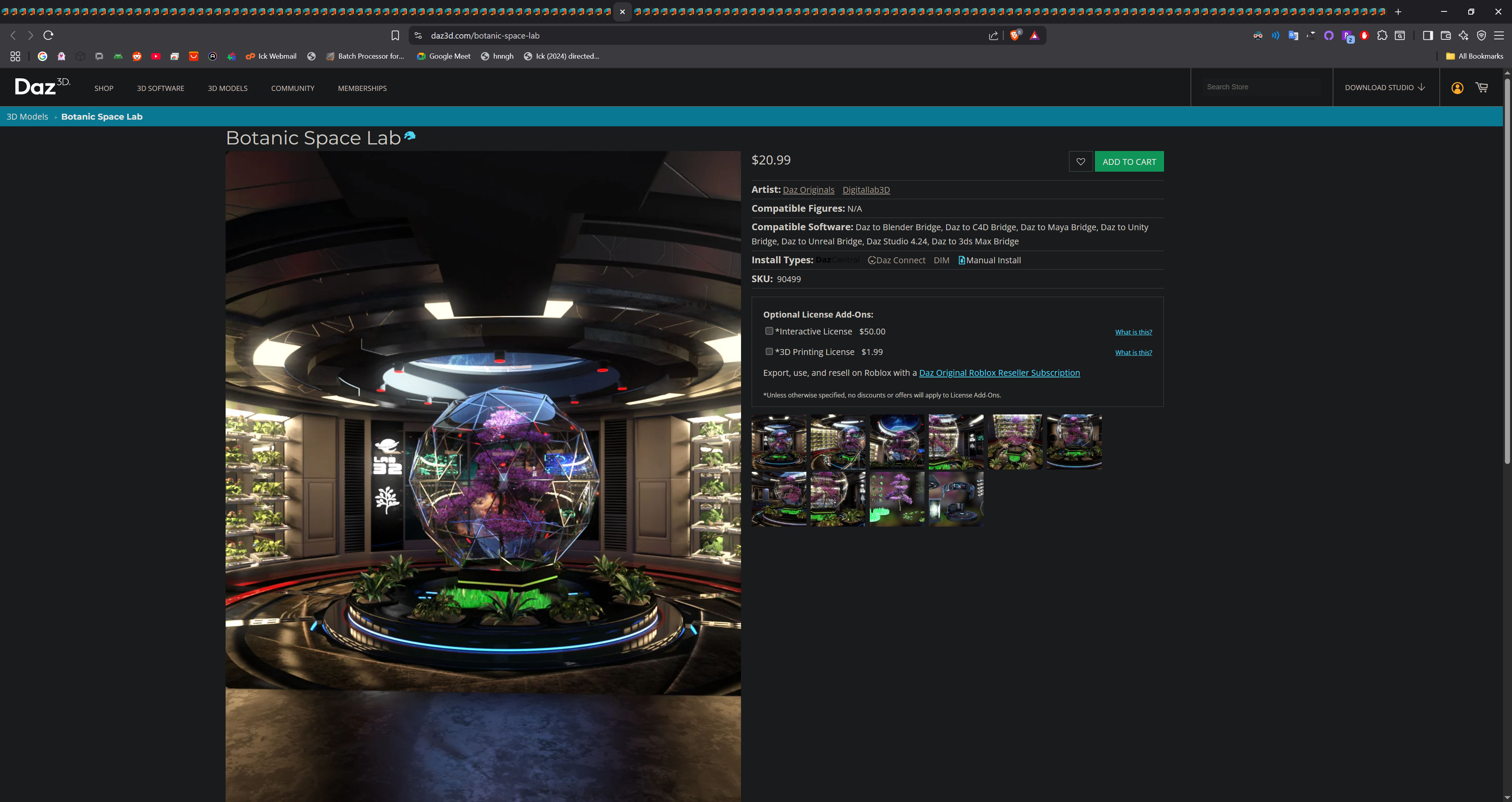
Task: Click the address bar URL
Action: click(x=485, y=36)
